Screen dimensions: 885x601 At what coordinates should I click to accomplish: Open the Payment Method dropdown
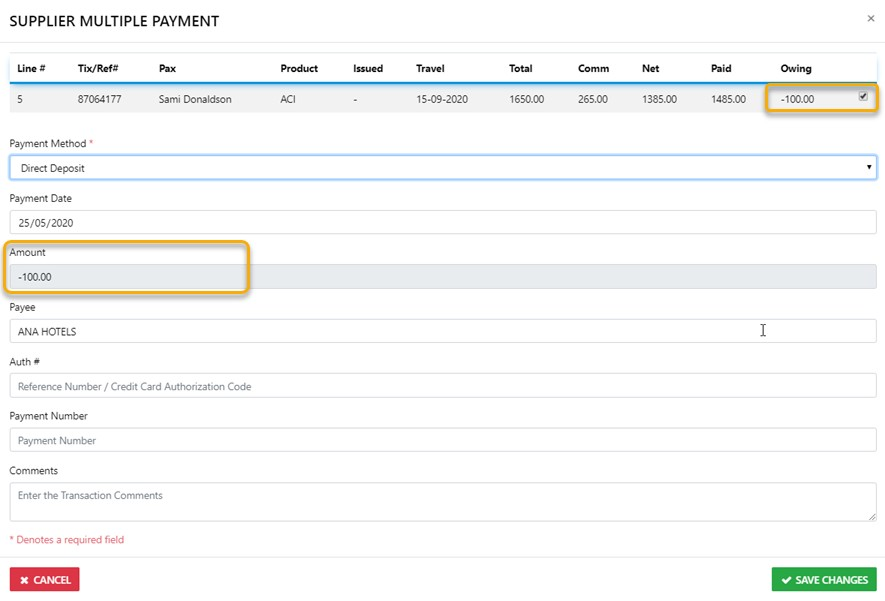pos(442,168)
